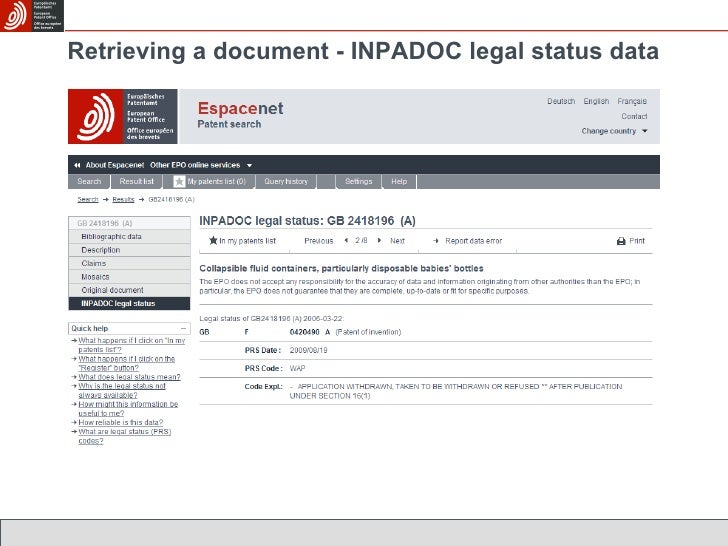Open help: How might this information be useful
The image size is (728, 546).
[x=128, y=409]
